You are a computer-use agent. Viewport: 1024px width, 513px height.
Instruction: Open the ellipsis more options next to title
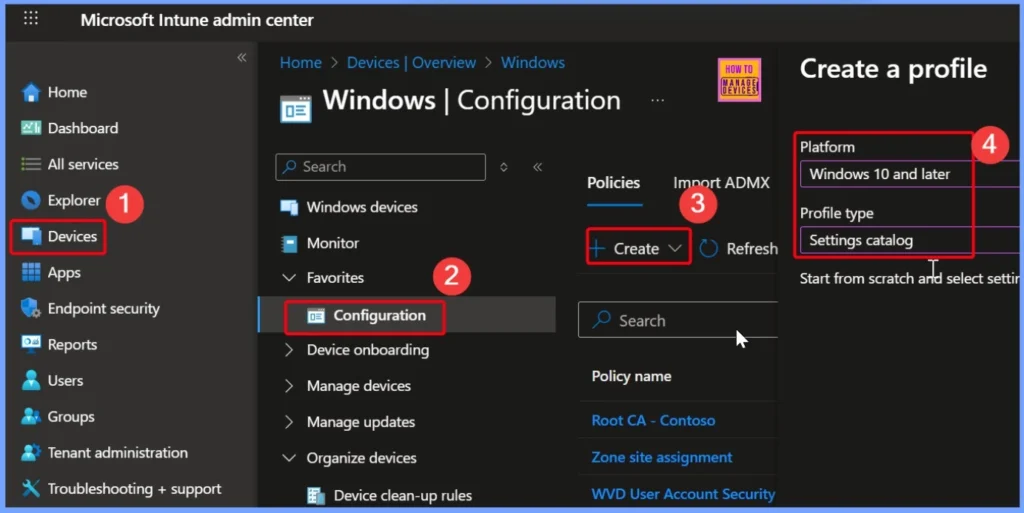tap(658, 101)
